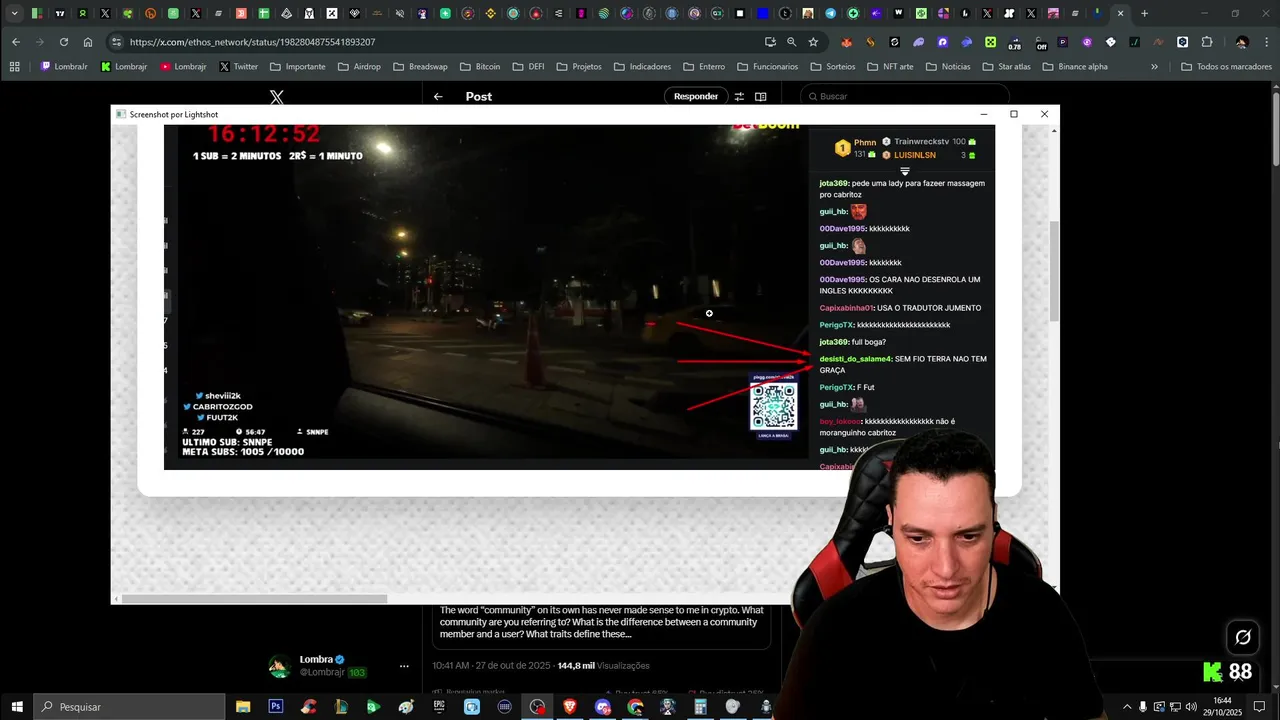Open Chrome from the taskbar
The height and width of the screenshot is (720, 1280).
[635, 706]
